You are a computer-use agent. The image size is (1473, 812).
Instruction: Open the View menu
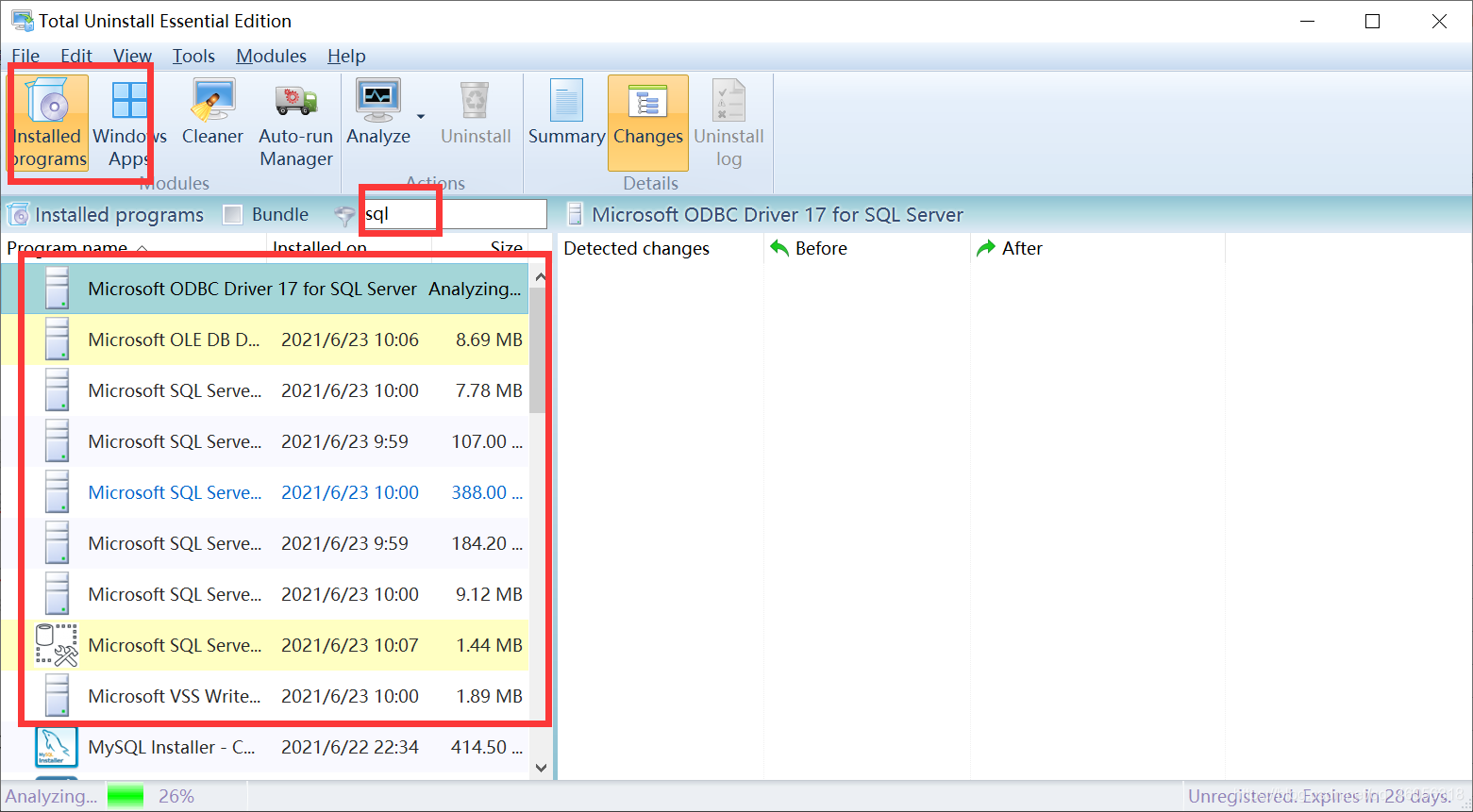click(x=133, y=56)
